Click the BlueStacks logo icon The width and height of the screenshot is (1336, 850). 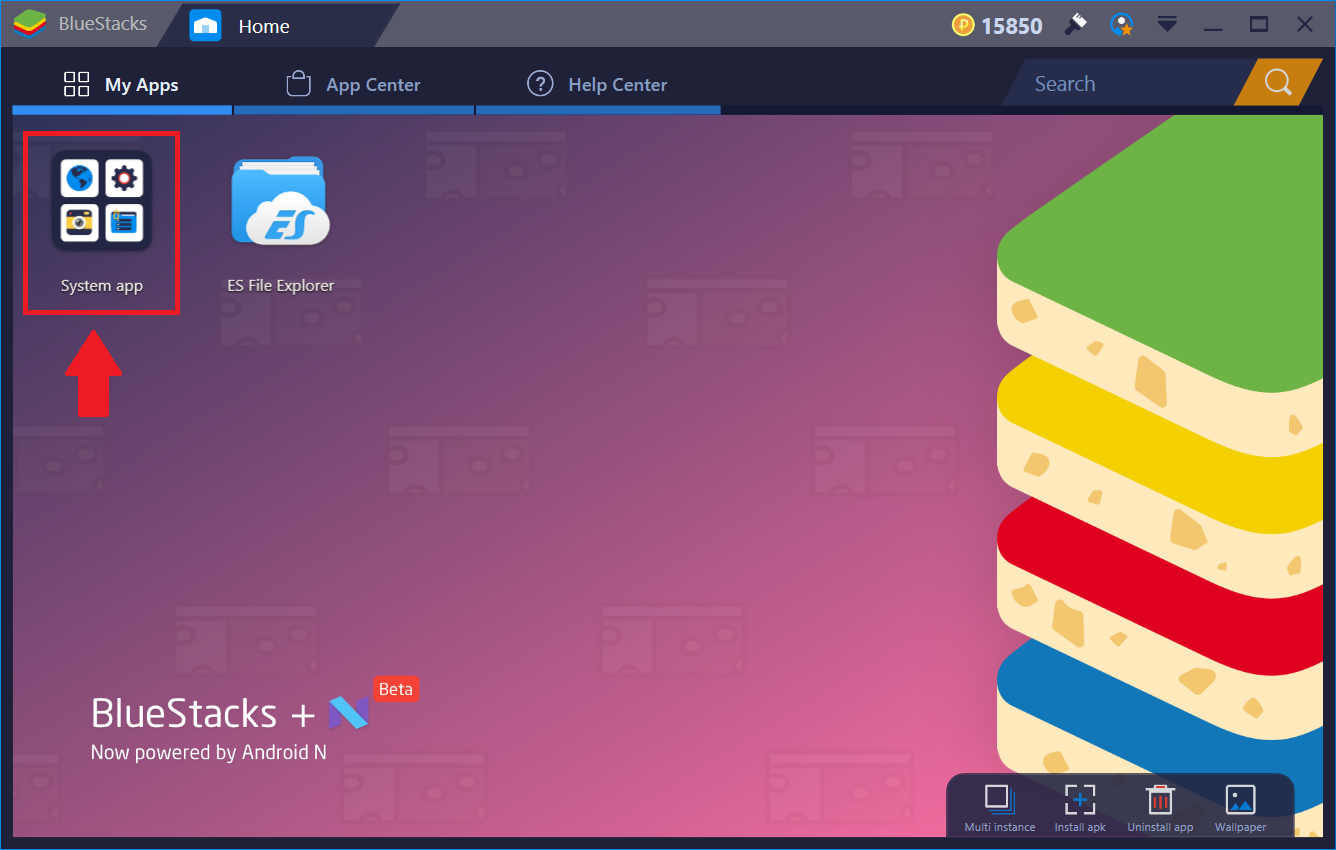click(x=29, y=24)
